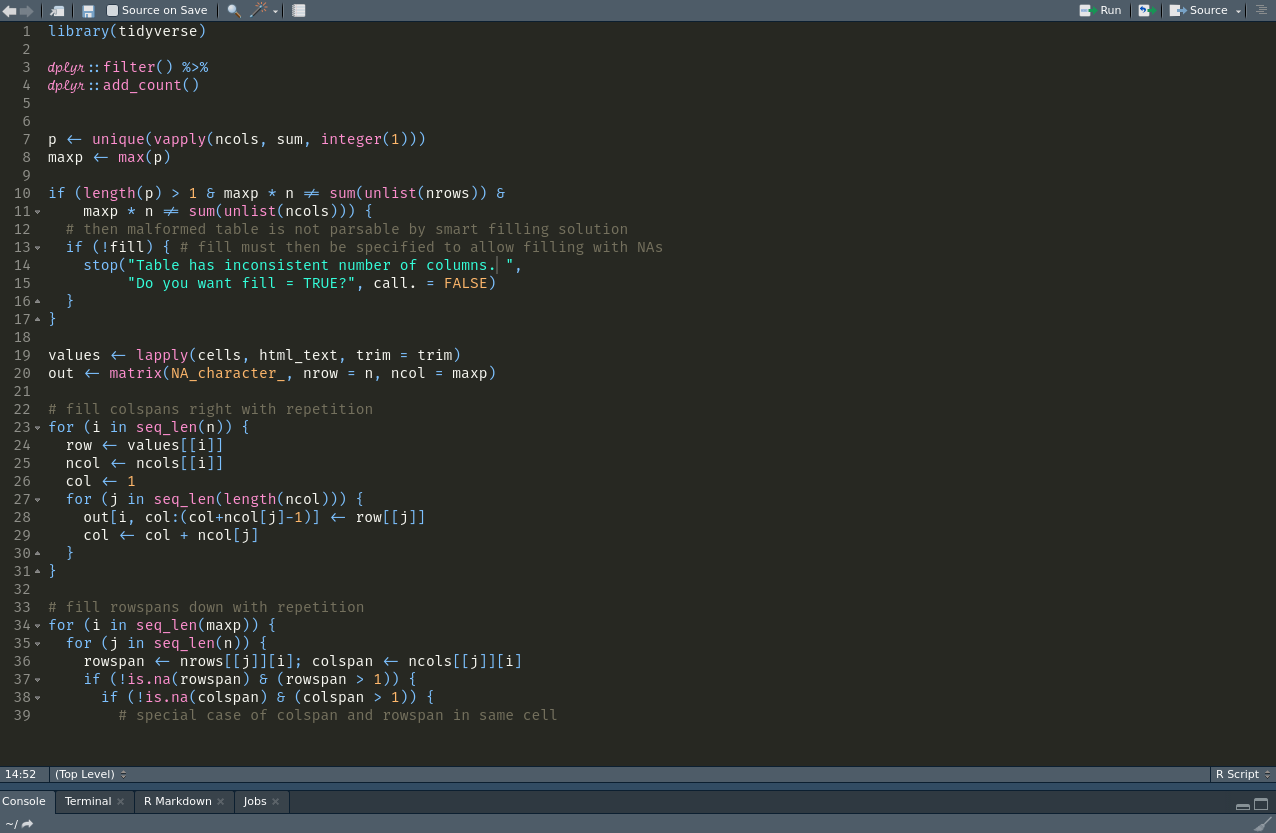Collapse the inner loop fold at line 27
The image size is (1276, 833).
click(38, 500)
